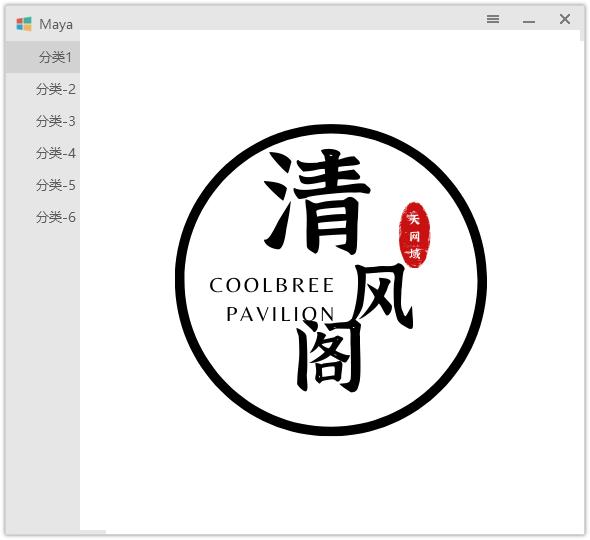This screenshot has width=590, height=540.
Task: Click the PAVILION text in the image
Action: (280, 314)
